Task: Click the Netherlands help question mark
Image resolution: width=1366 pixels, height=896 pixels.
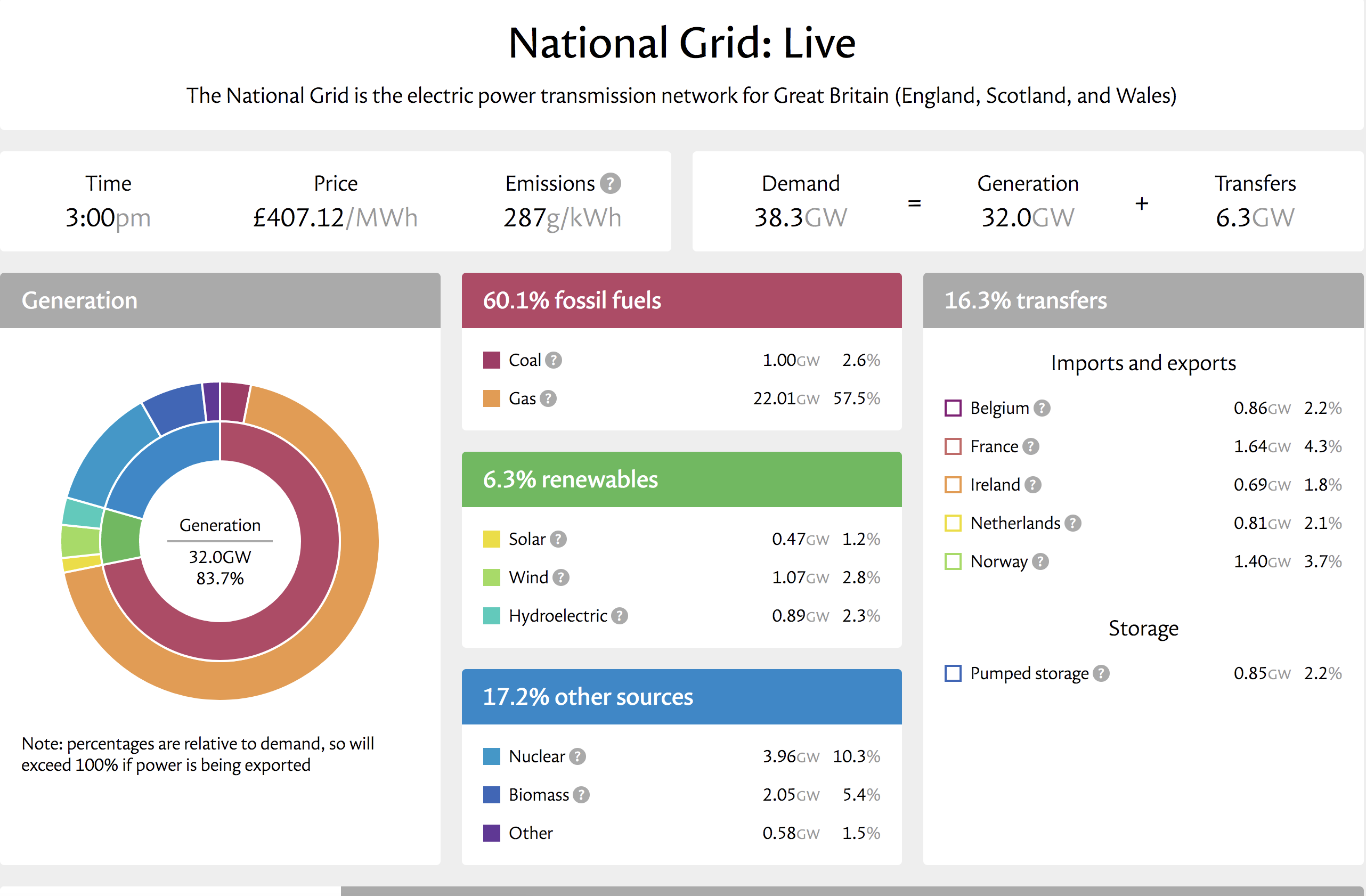Action: (1072, 523)
